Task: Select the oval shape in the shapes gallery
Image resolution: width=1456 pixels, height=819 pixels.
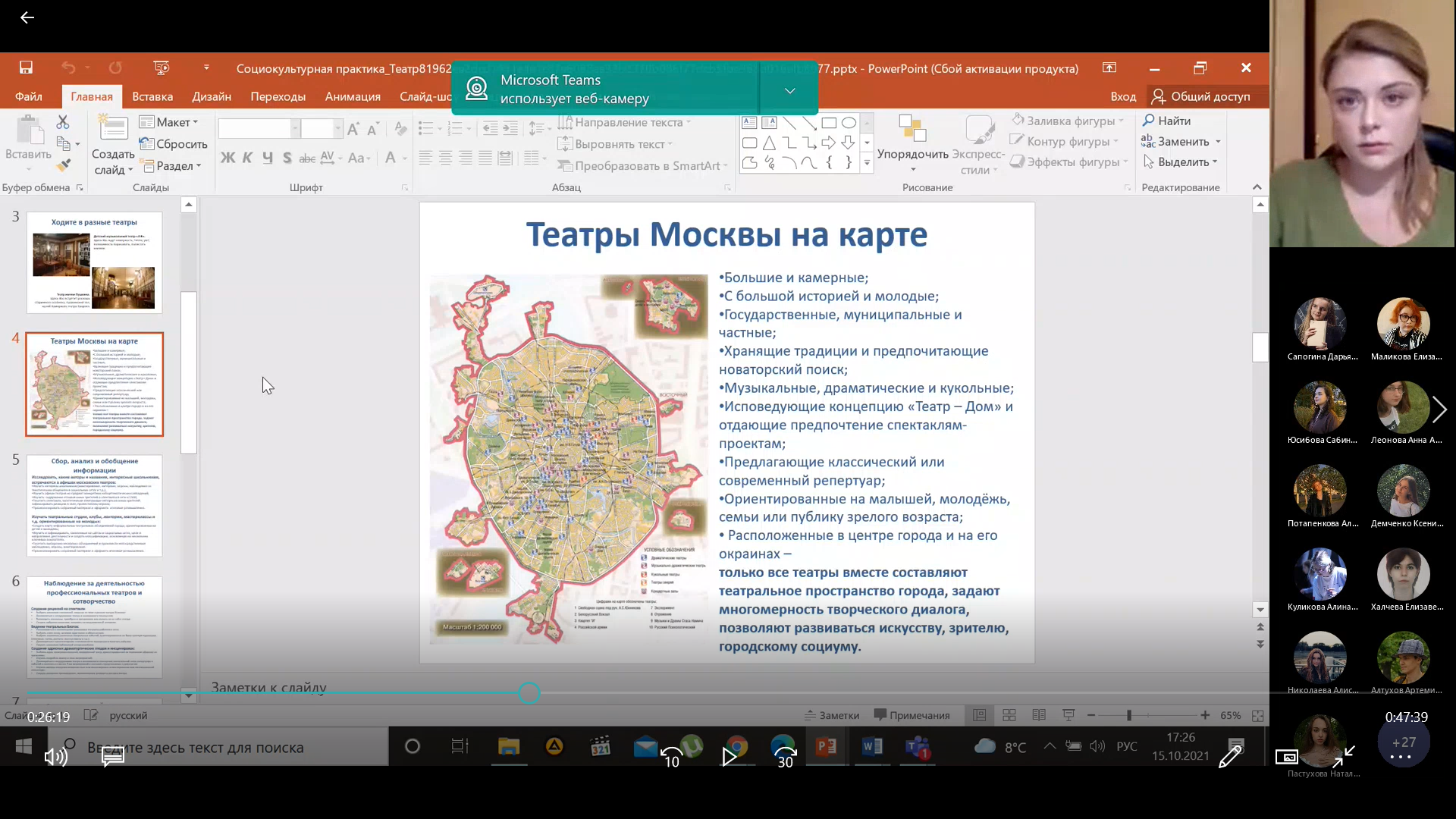Action: (x=849, y=122)
